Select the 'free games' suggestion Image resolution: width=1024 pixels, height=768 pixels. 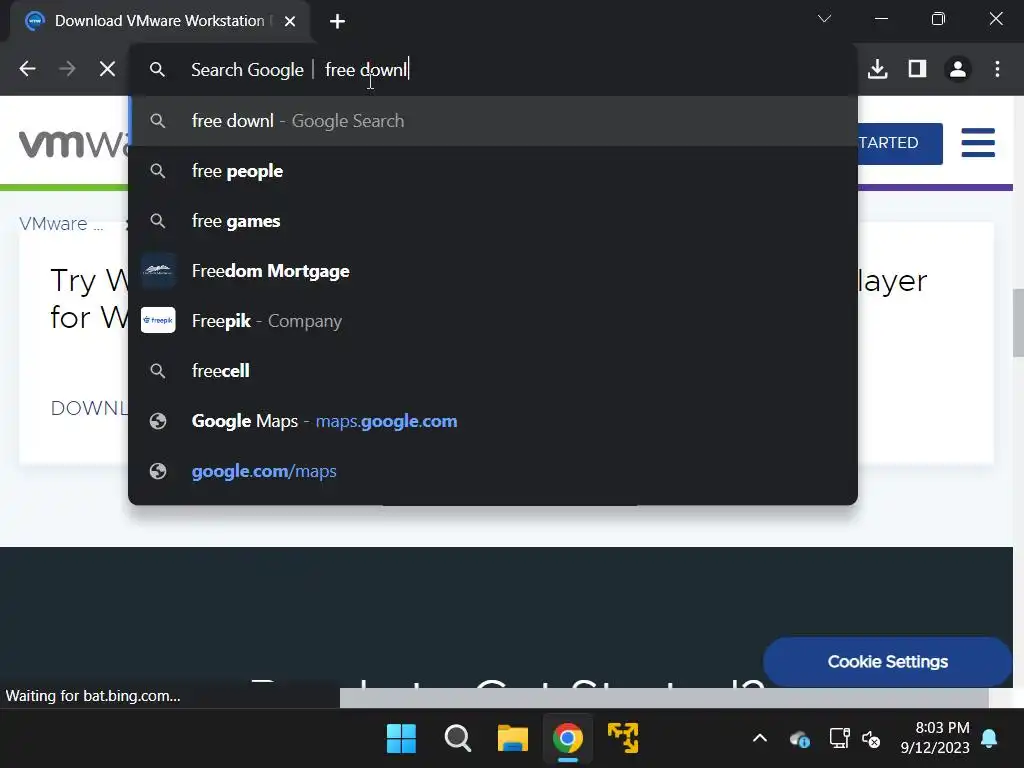493,221
